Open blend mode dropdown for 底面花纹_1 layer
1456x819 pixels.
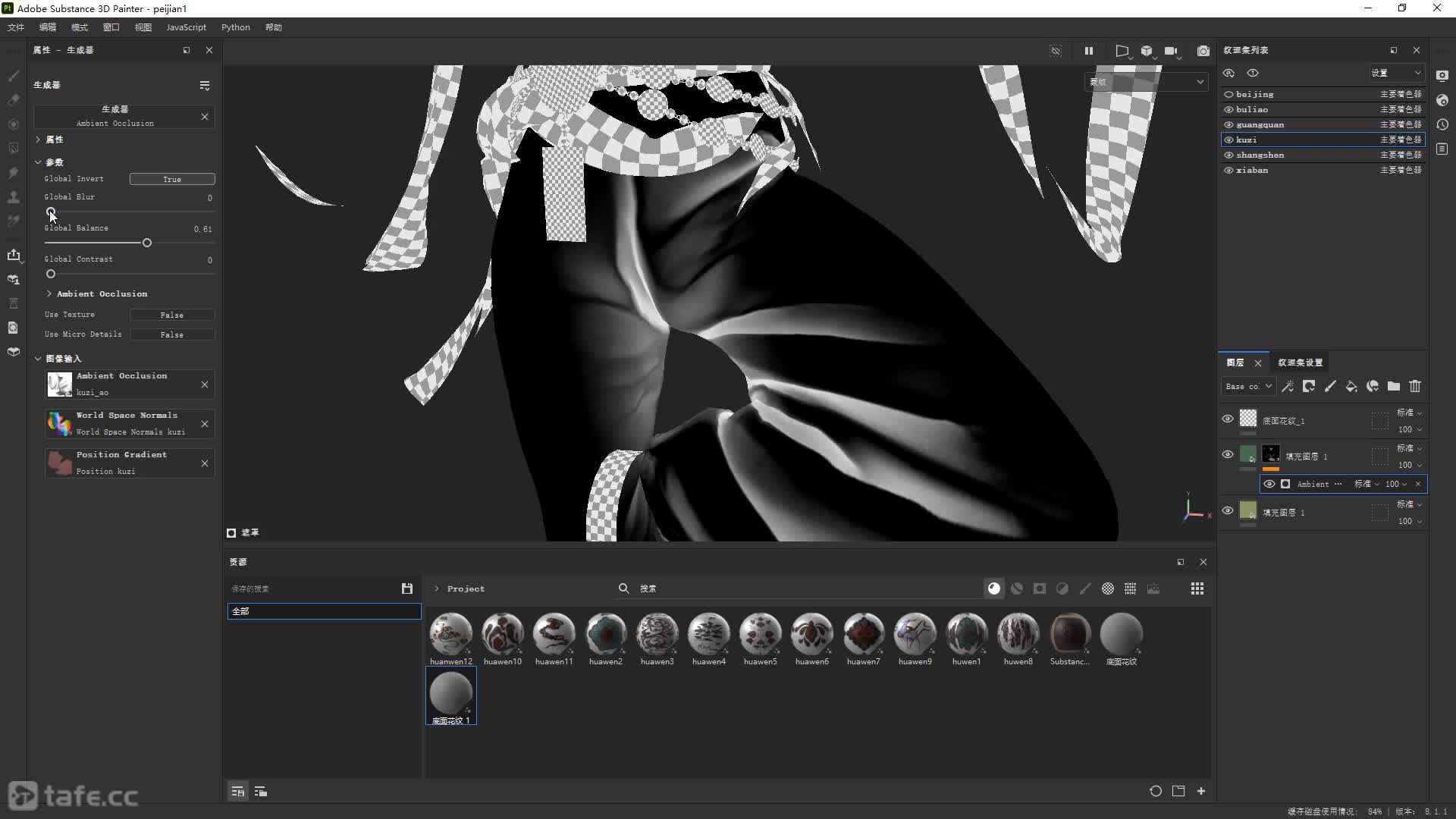[x=1409, y=413]
